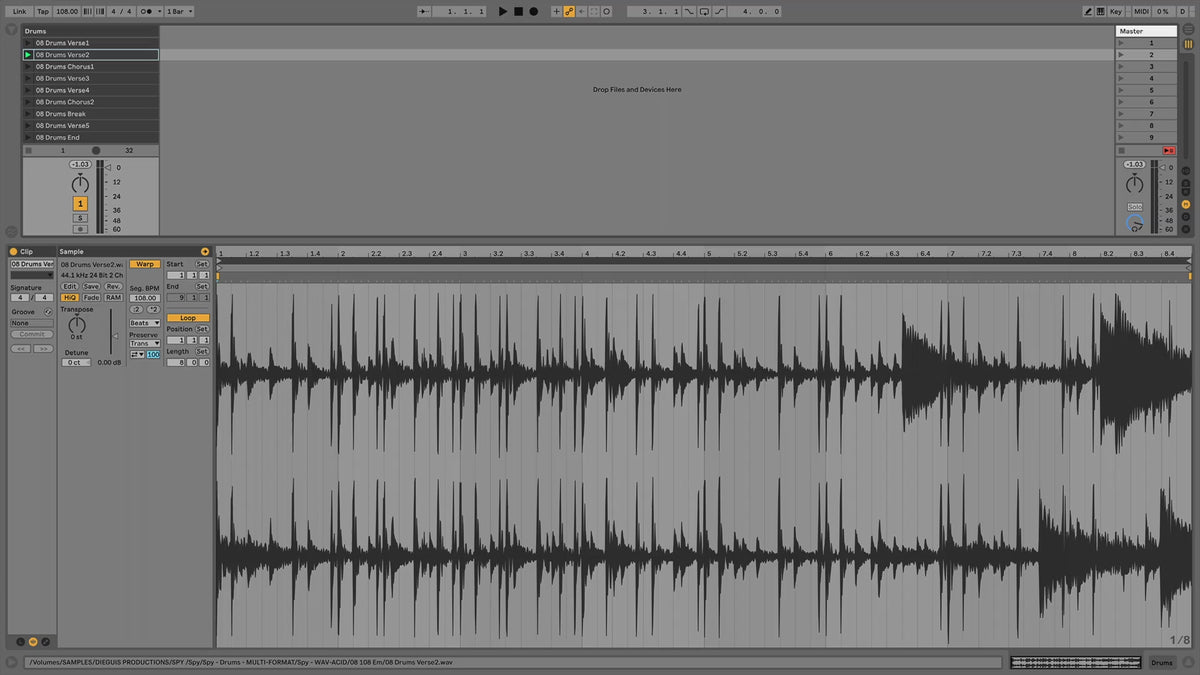Open the 1 Bar quantization menu

click(x=179, y=11)
